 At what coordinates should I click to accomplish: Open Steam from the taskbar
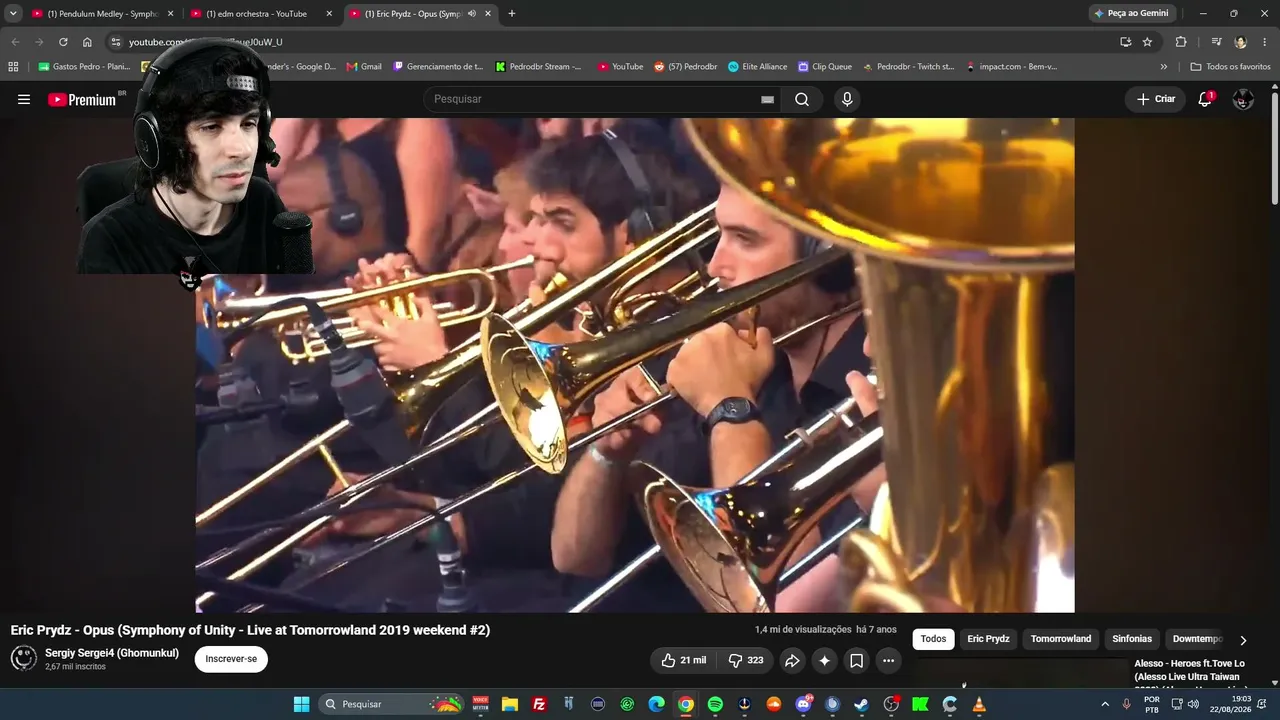tap(861, 704)
